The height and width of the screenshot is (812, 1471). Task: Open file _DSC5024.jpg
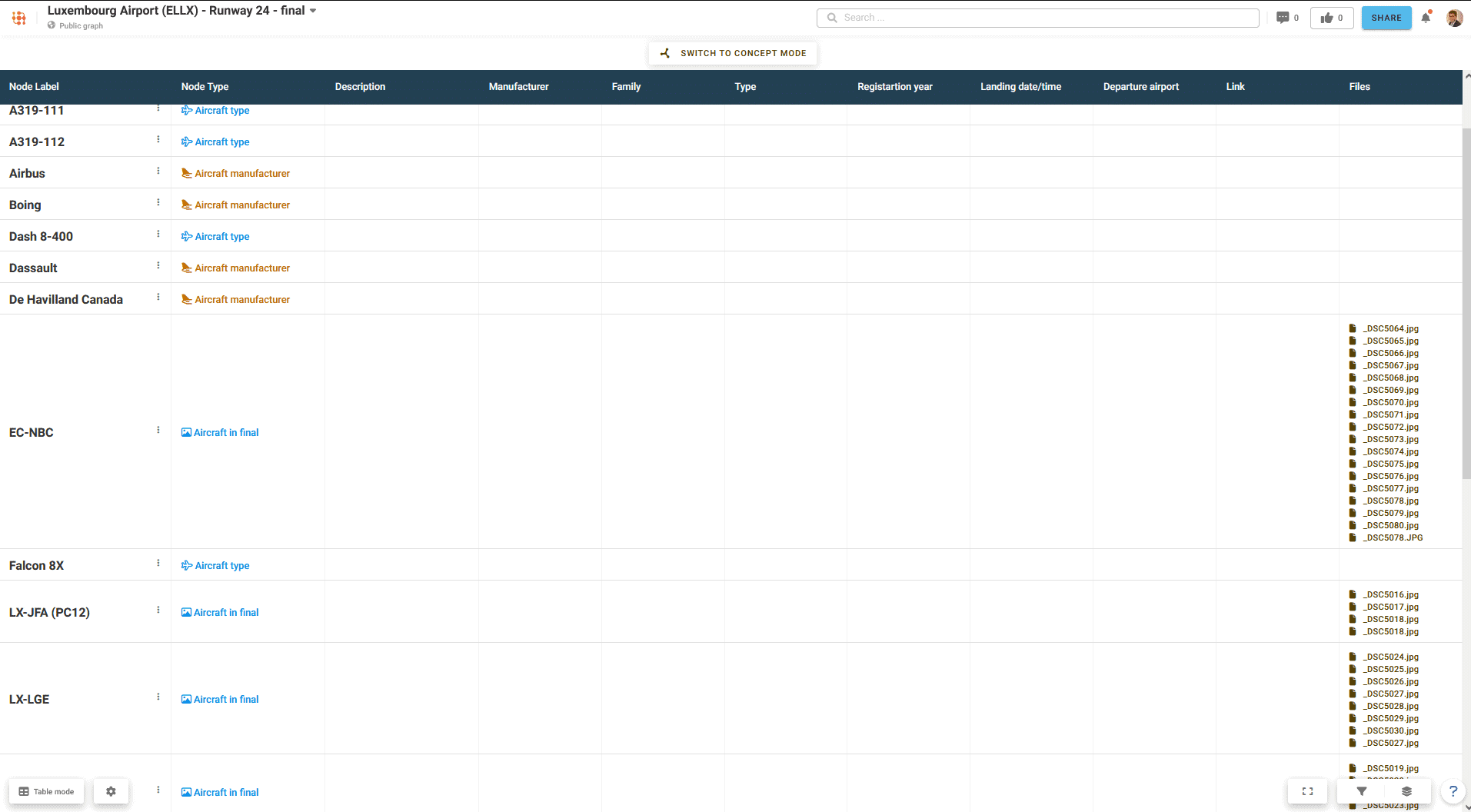[x=1391, y=657]
